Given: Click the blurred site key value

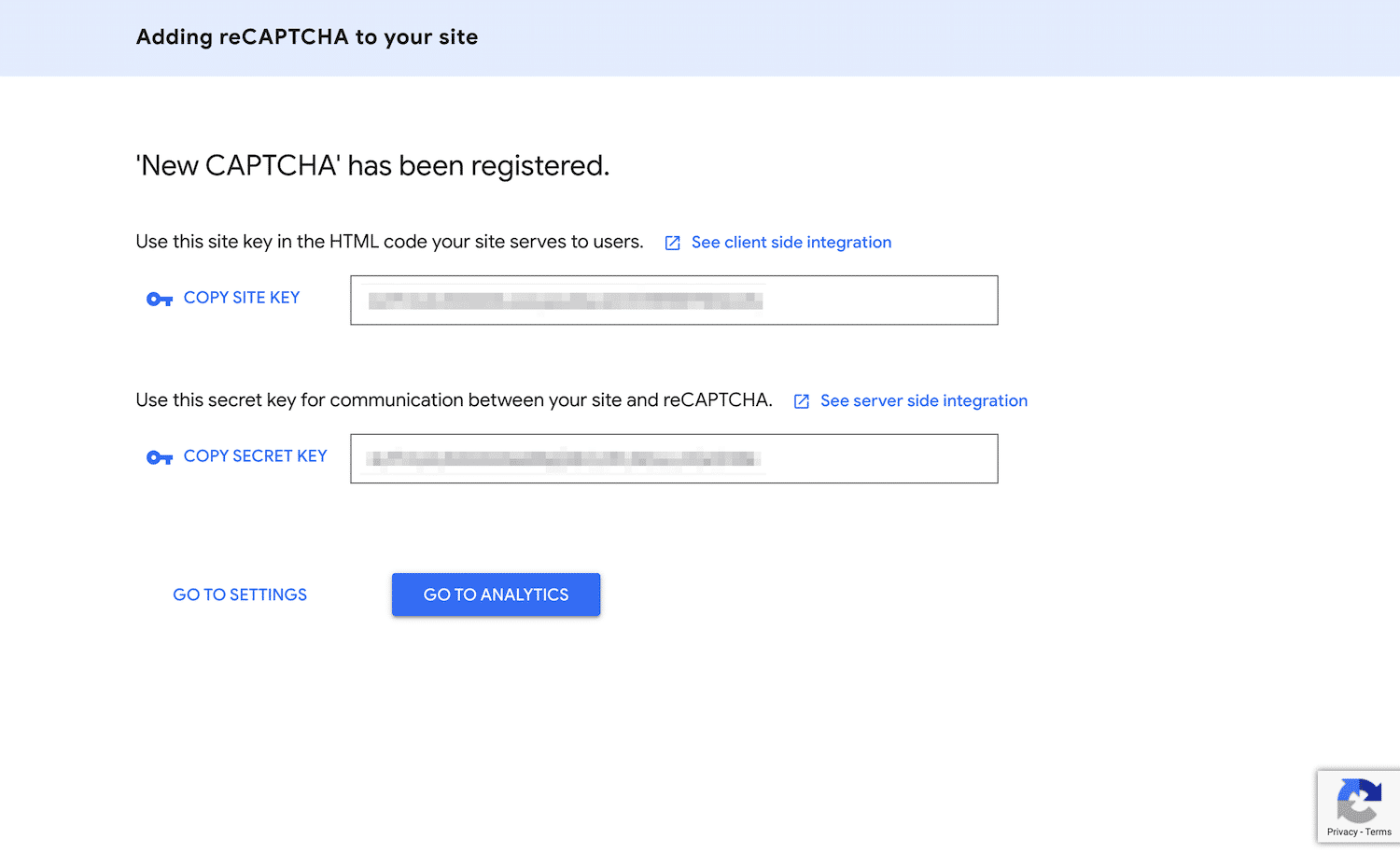Looking at the screenshot, I should (x=569, y=300).
